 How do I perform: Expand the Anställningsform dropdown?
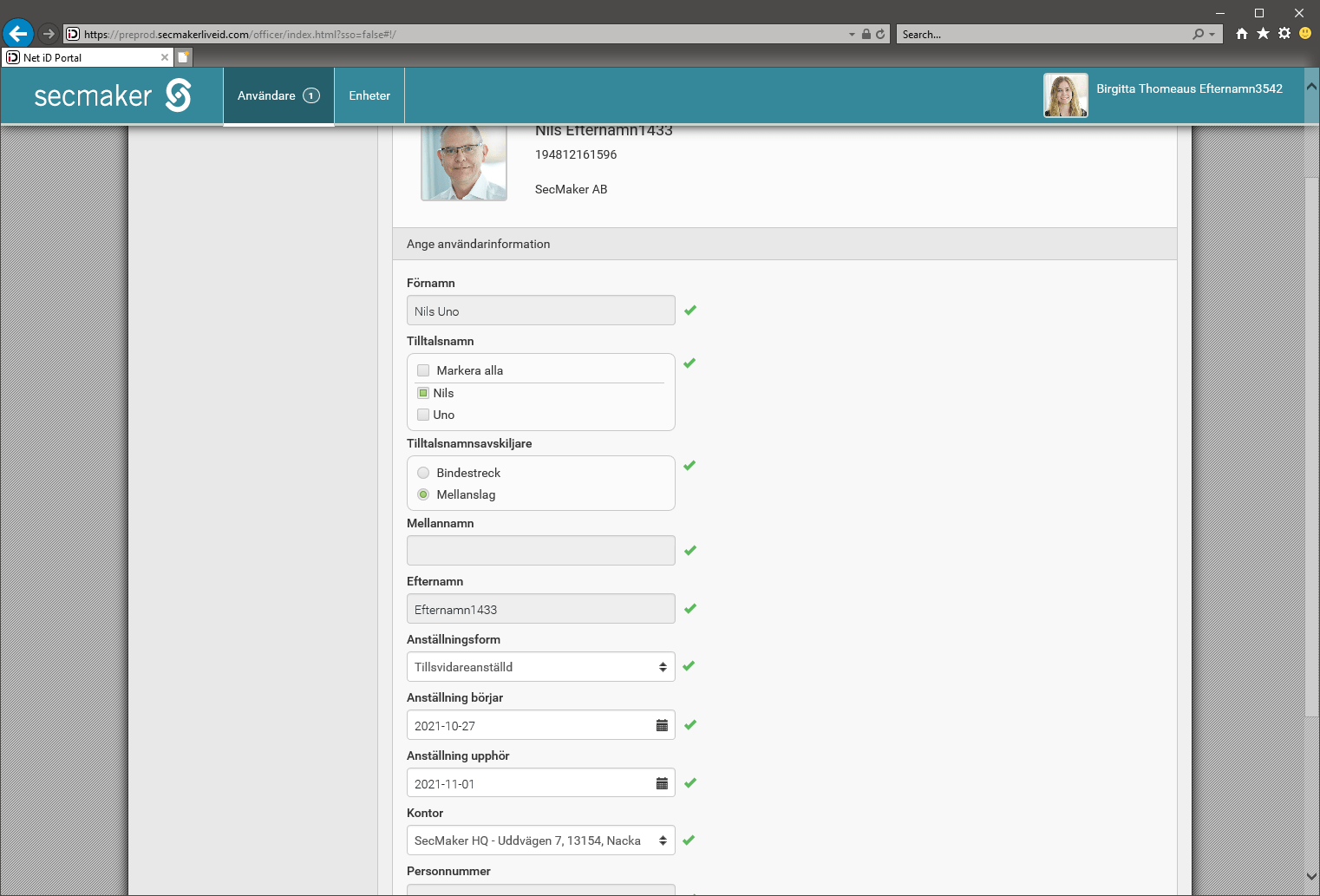click(x=540, y=667)
